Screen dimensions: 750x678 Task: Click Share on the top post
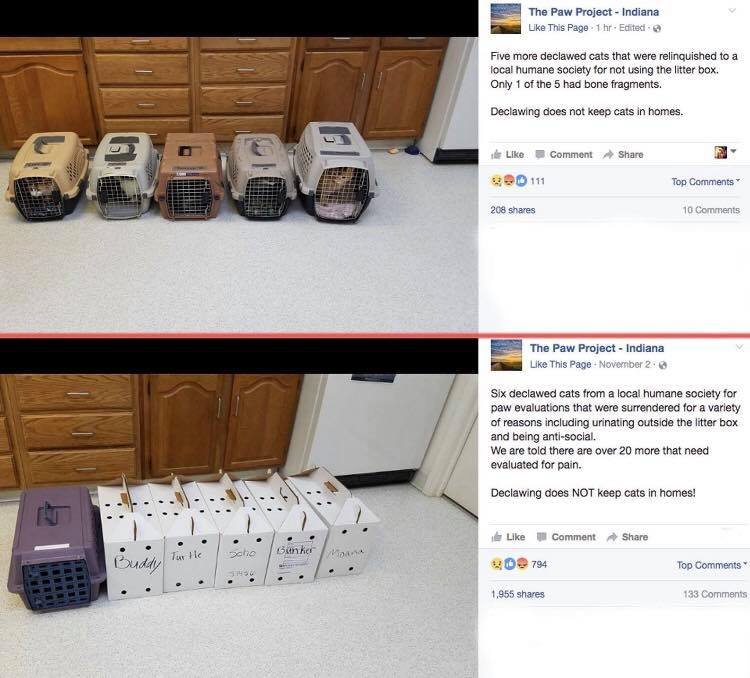coord(623,155)
